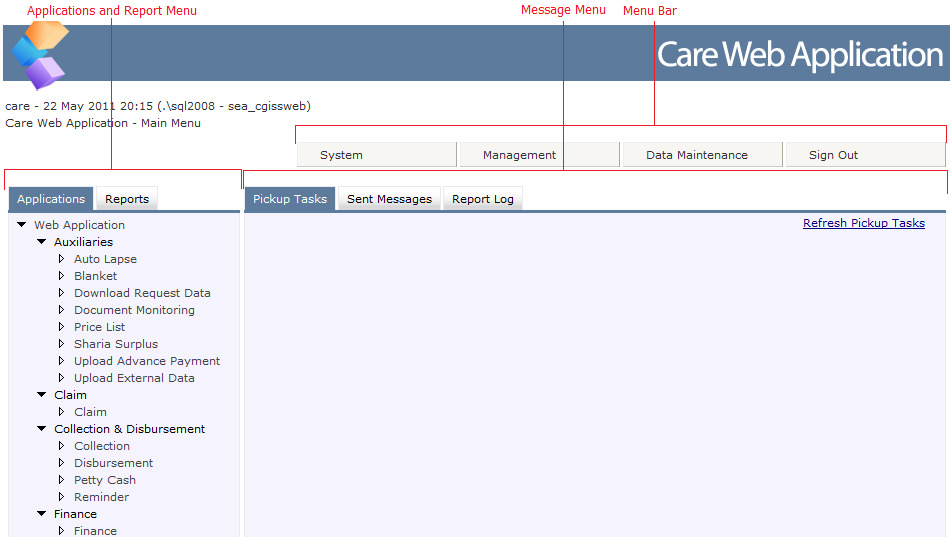The width and height of the screenshot is (950, 537).
Task: Expand the Price List arrow
Action: point(62,327)
